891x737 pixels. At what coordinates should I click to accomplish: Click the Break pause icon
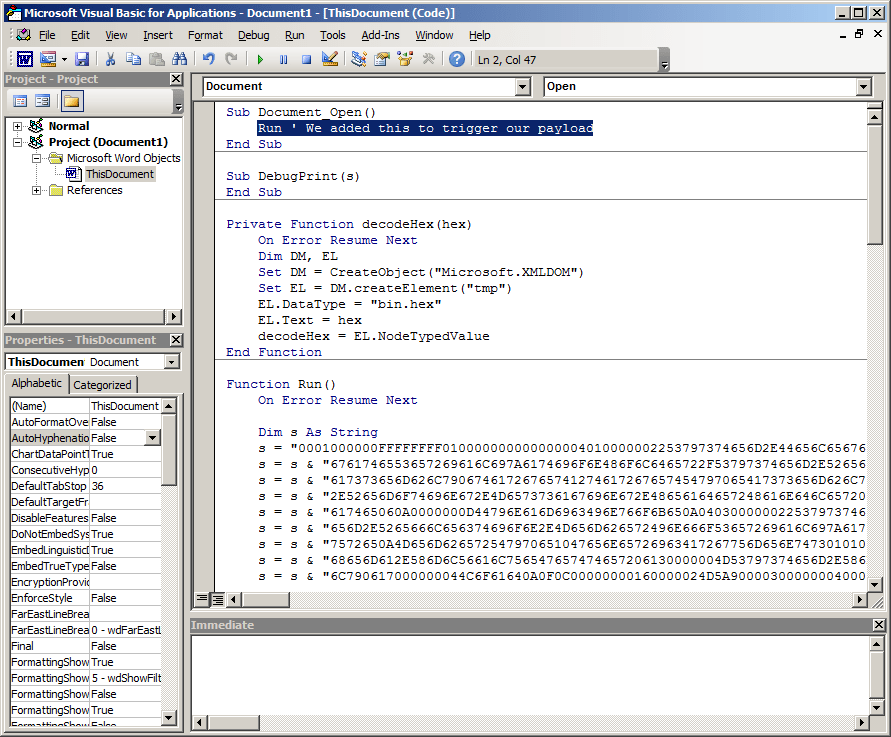pos(284,59)
